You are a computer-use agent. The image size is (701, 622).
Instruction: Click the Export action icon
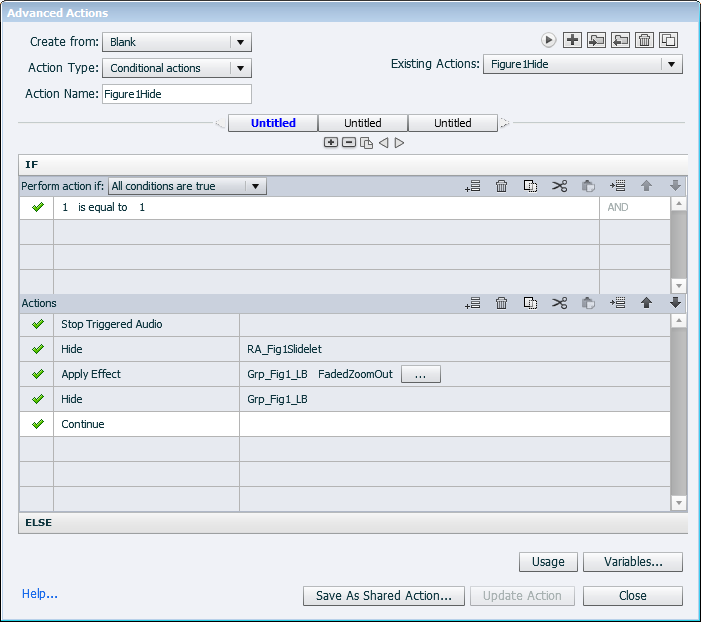pos(621,40)
